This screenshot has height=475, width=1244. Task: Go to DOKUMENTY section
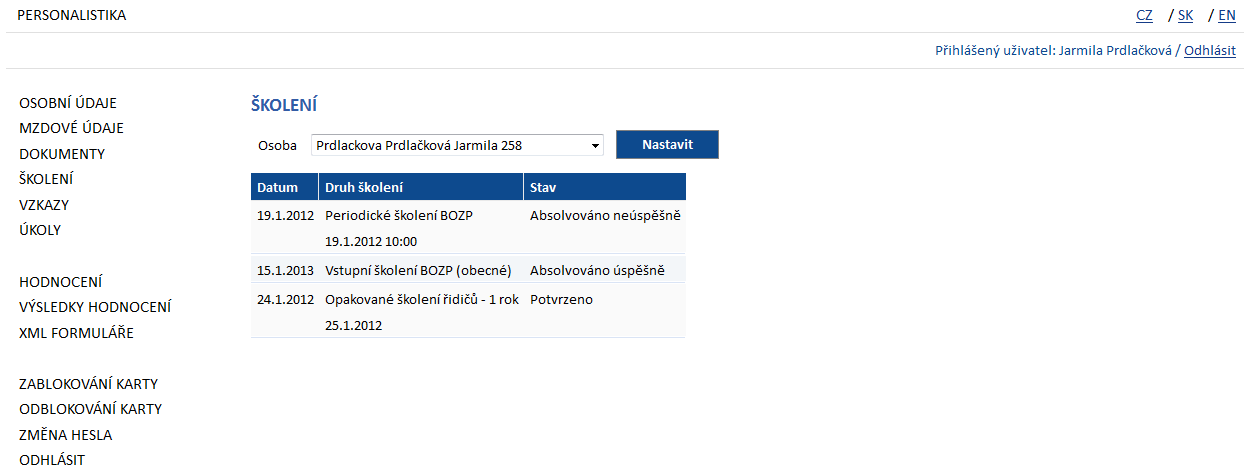point(62,154)
